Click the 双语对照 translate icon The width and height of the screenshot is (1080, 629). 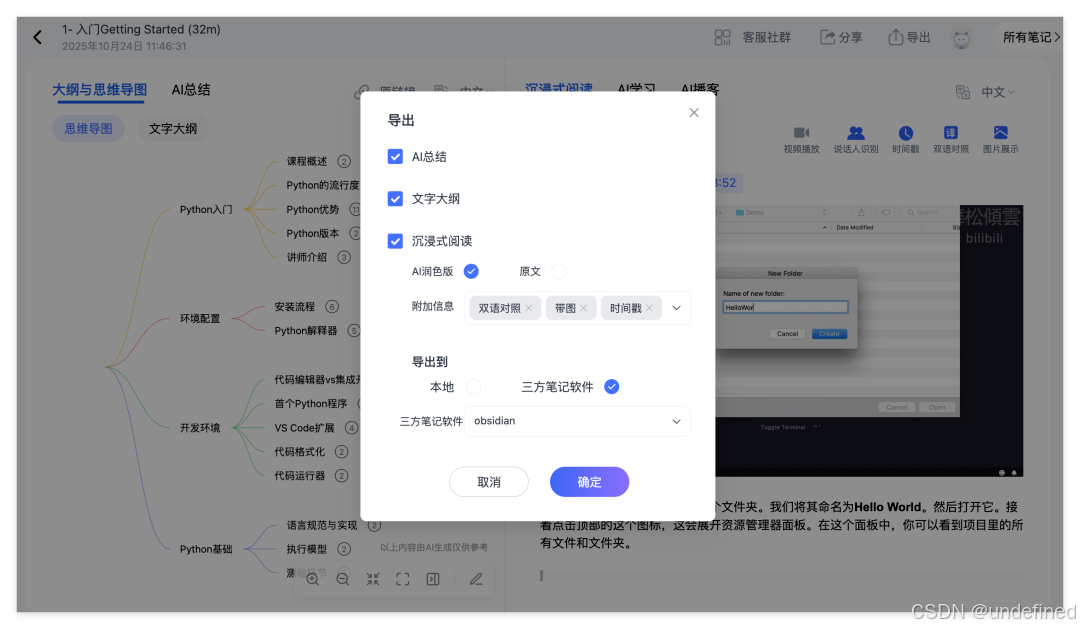coord(951,132)
